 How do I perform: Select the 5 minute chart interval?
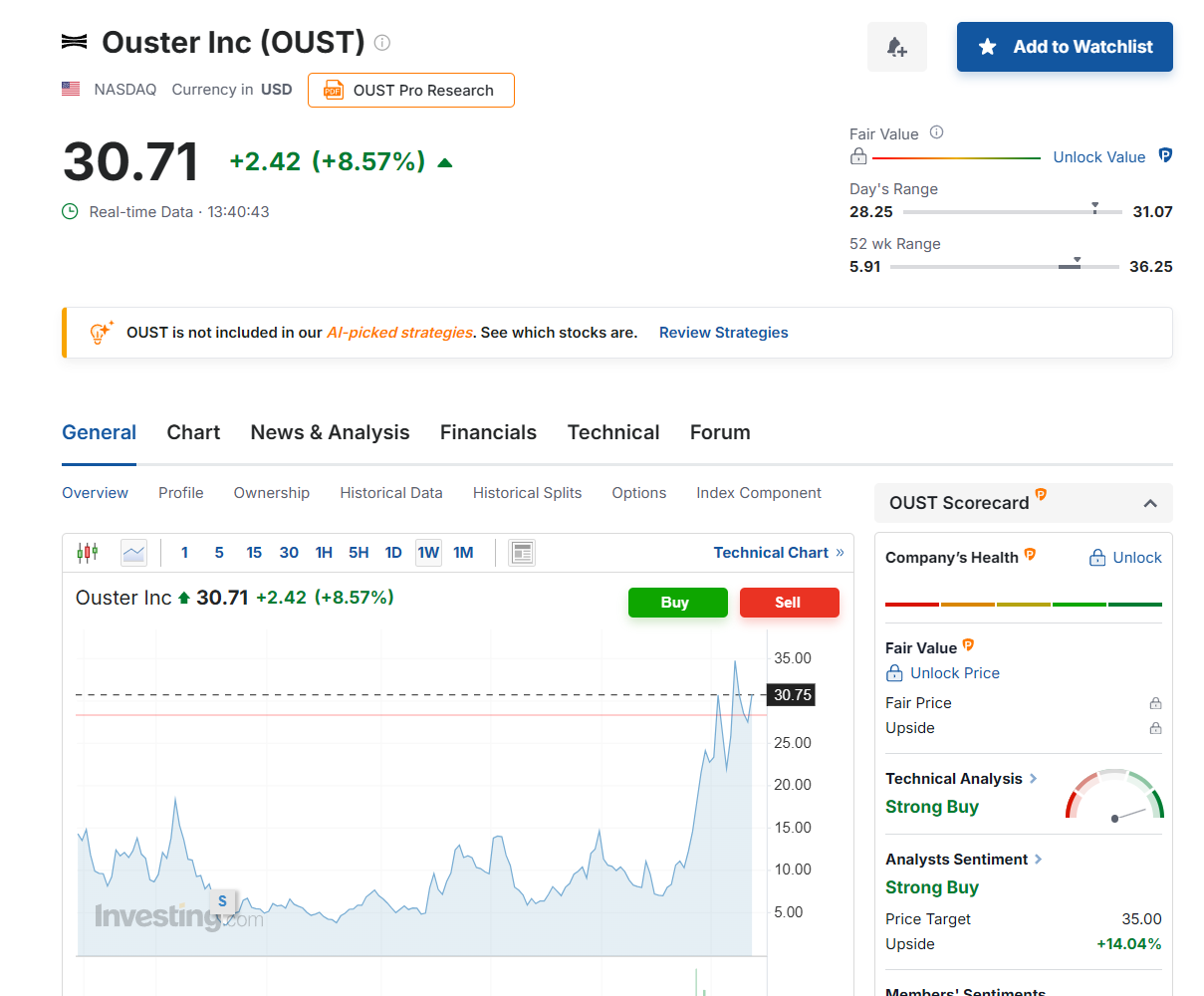(219, 553)
